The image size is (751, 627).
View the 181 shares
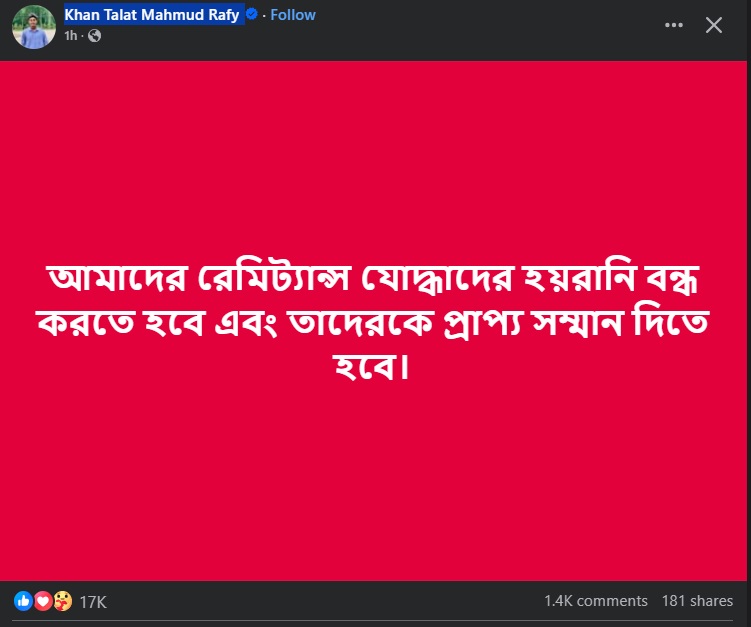click(x=697, y=601)
